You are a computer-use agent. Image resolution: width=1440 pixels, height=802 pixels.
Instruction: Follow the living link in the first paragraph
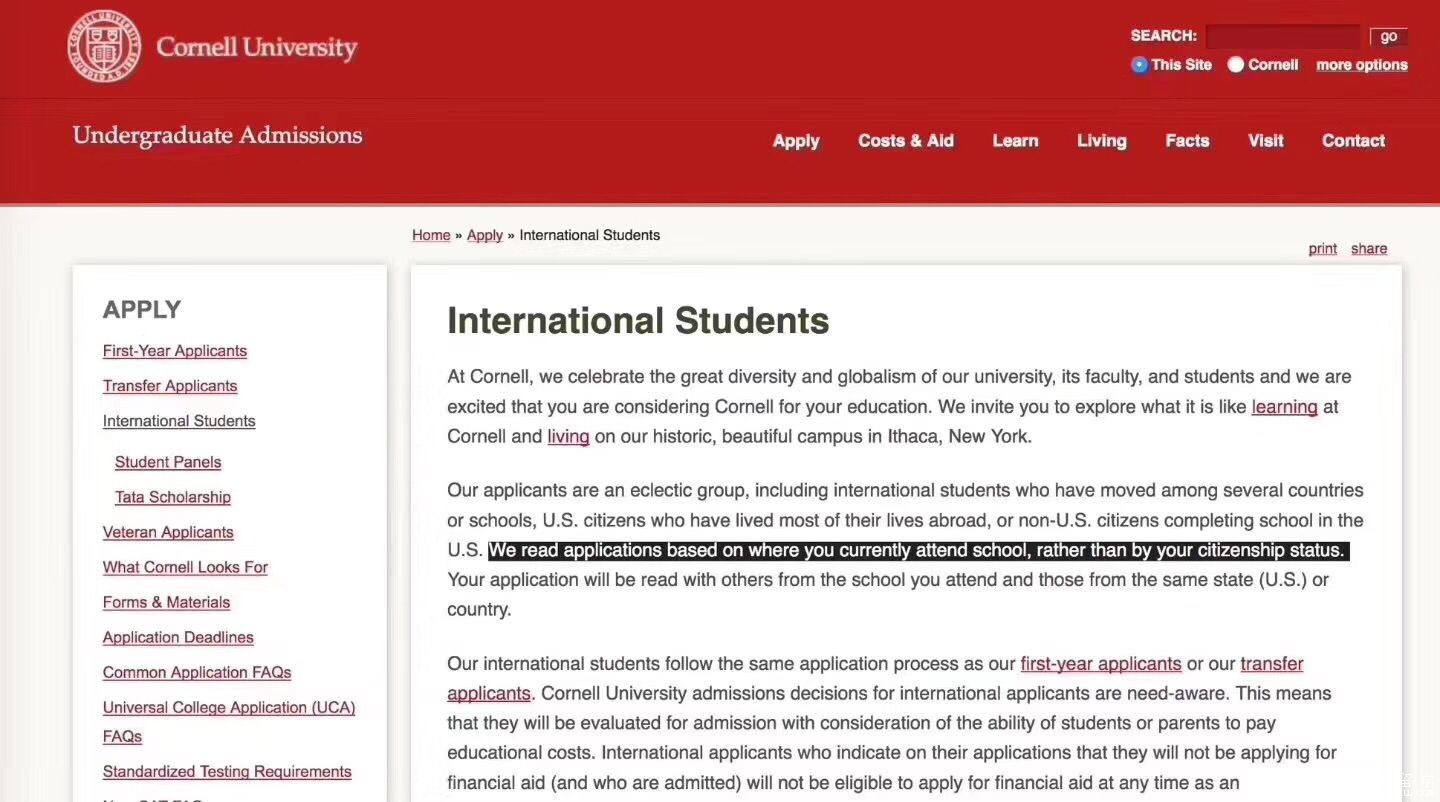click(x=568, y=437)
